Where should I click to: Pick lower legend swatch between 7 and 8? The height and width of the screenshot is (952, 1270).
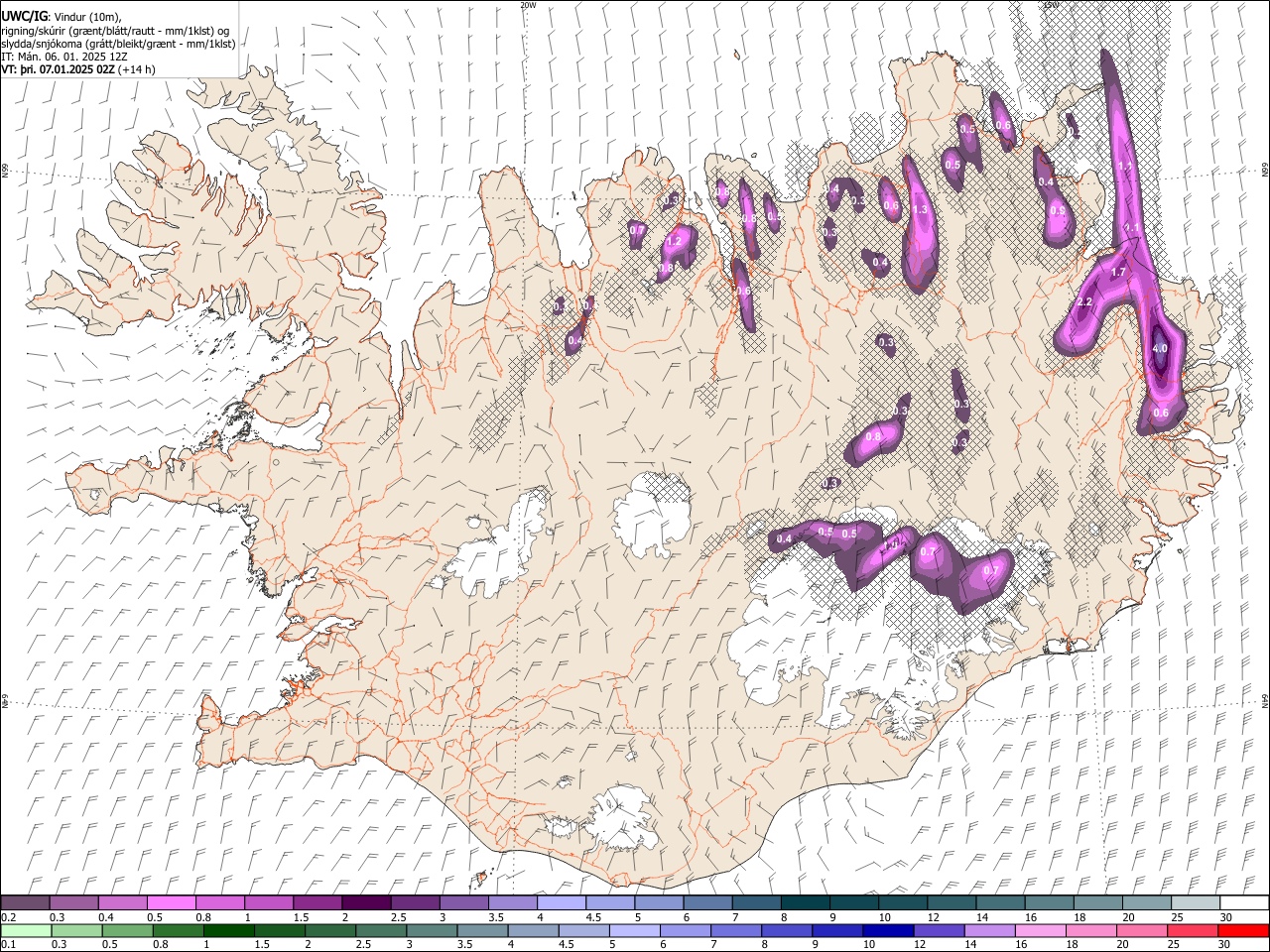point(736,931)
